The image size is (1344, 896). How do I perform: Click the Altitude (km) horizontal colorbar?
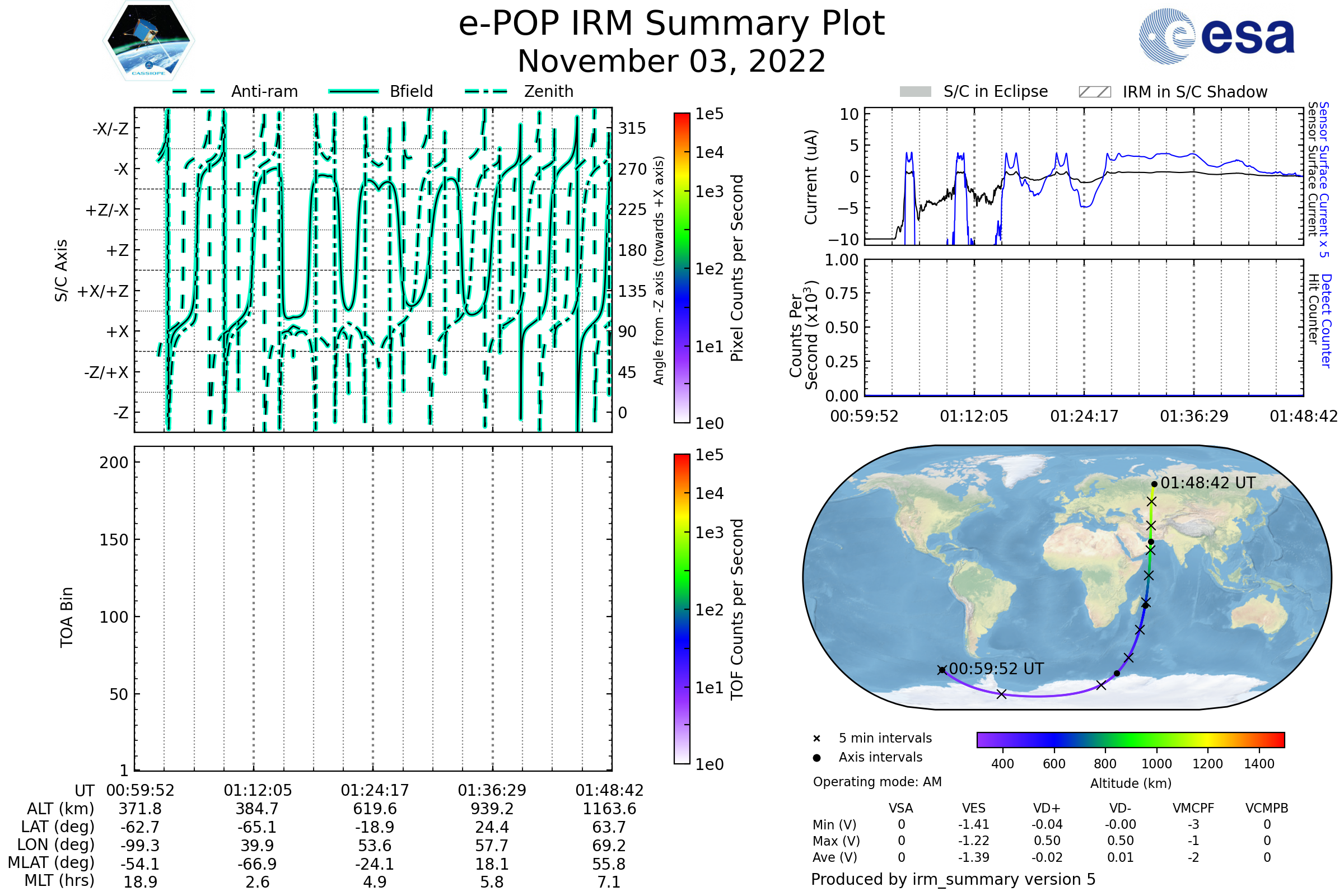pyautogui.click(x=1130, y=739)
